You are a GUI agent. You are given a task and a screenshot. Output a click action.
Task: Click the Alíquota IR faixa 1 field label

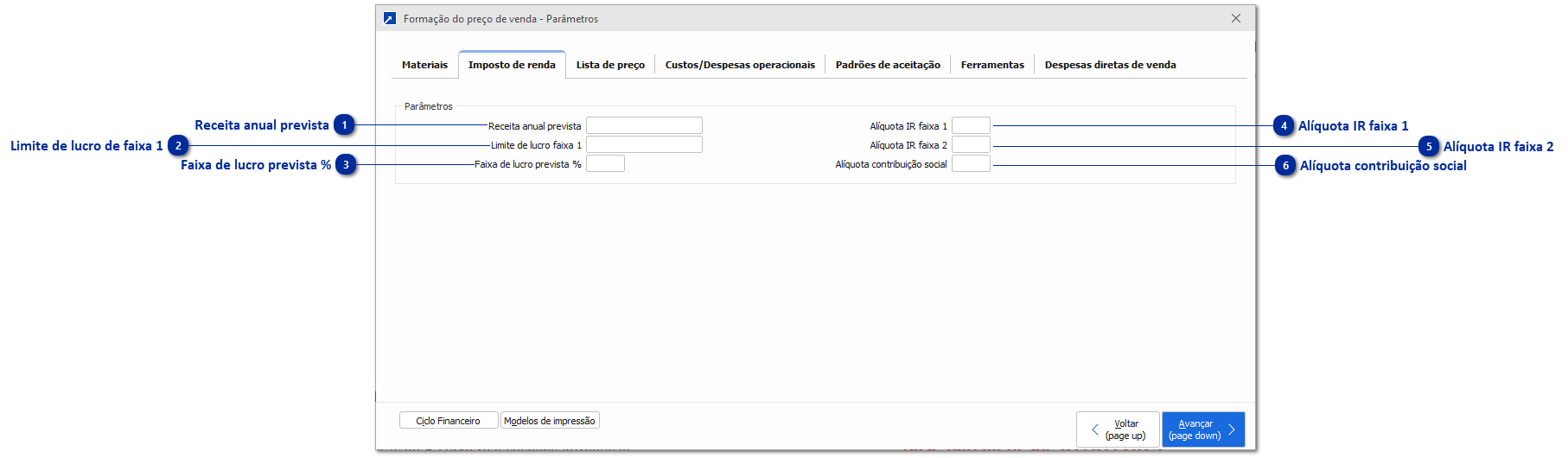click(908, 126)
